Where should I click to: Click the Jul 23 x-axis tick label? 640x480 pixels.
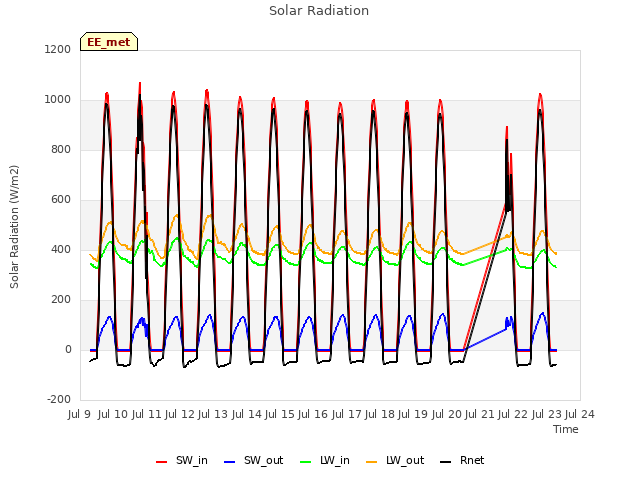546,415
